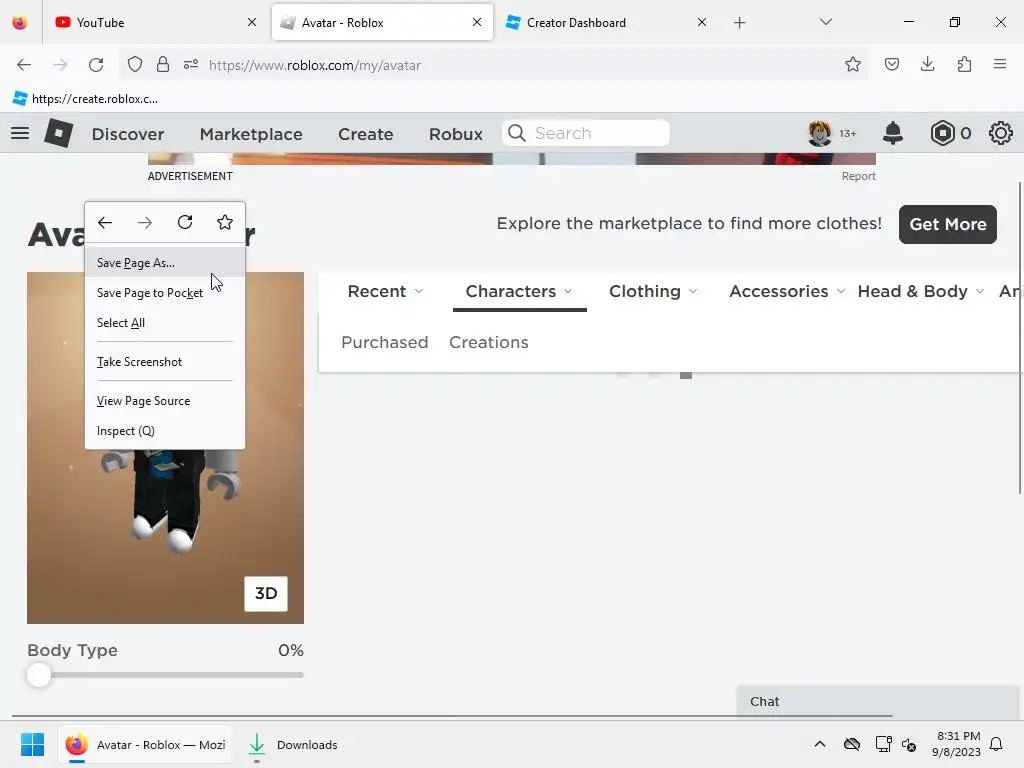The width and height of the screenshot is (1024, 768).
Task: Close the Avatar - Roblox tab
Action: (x=477, y=23)
